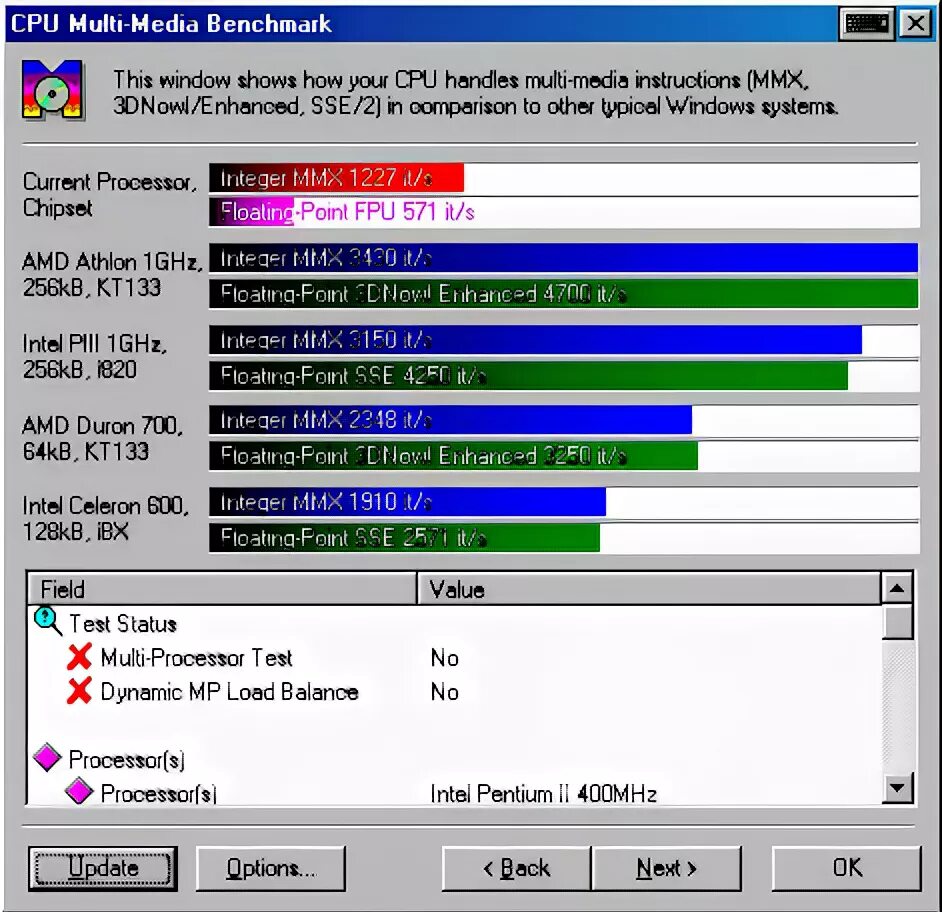Viewport: 942px width, 912px height.
Task: Click the Floating-Point SSE 4250 it/s bar
Action: [x=529, y=375]
